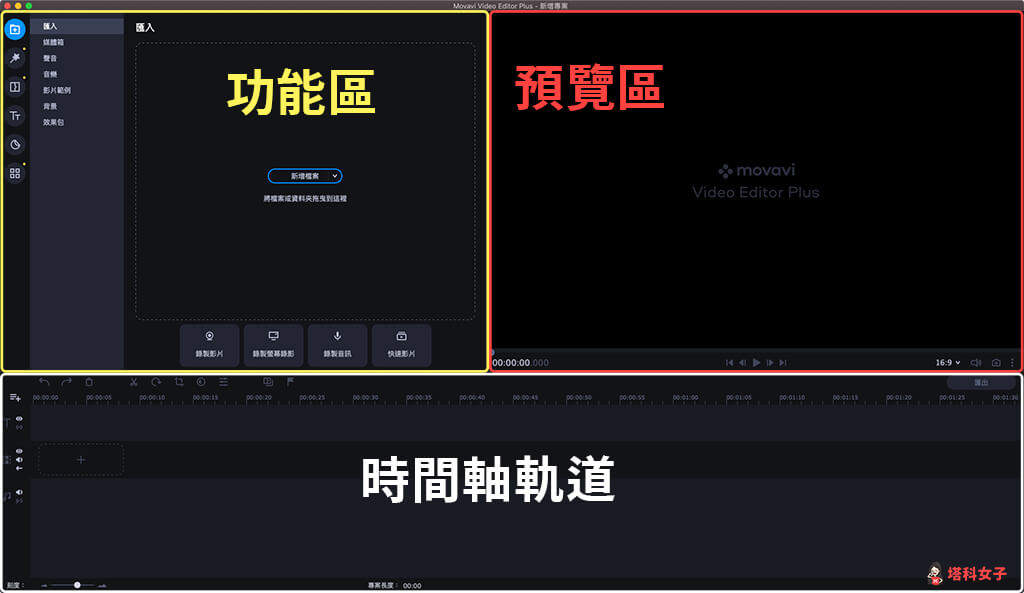Select the crop and rotate icon
This screenshot has height=593, width=1024.
[x=179, y=382]
